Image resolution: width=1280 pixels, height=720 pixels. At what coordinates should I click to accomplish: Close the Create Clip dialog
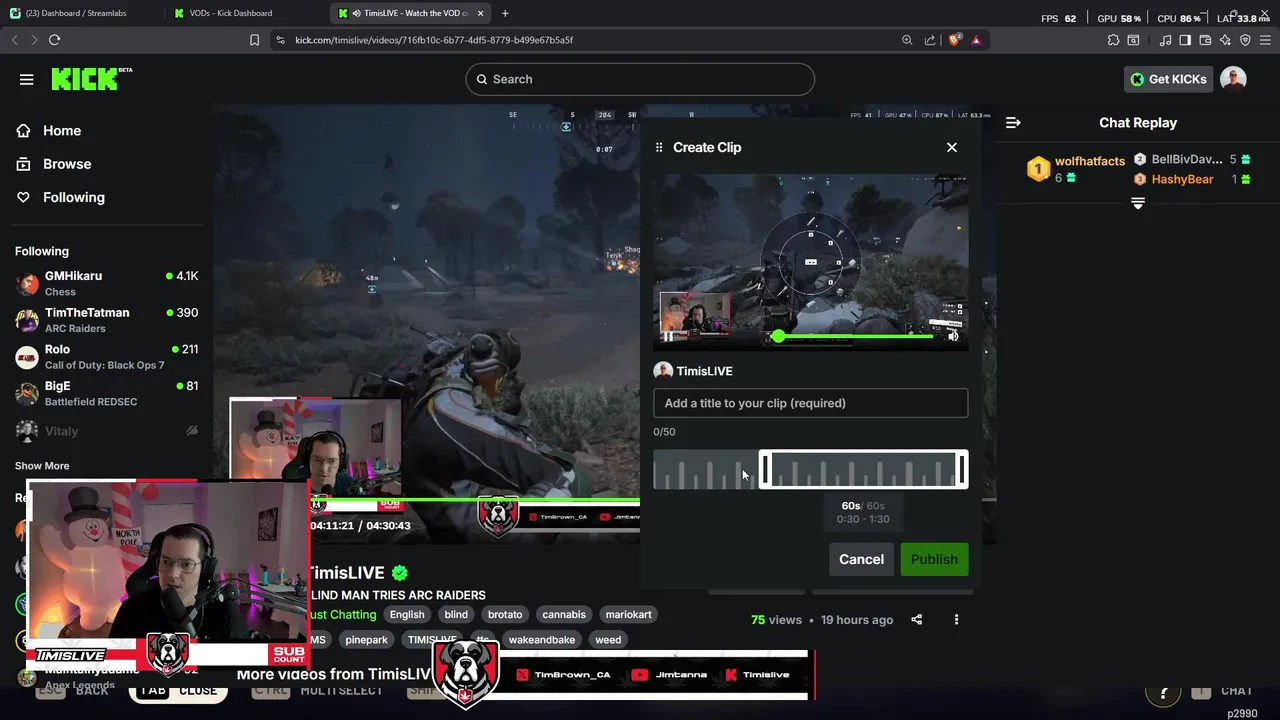click(x=952, y=147)
